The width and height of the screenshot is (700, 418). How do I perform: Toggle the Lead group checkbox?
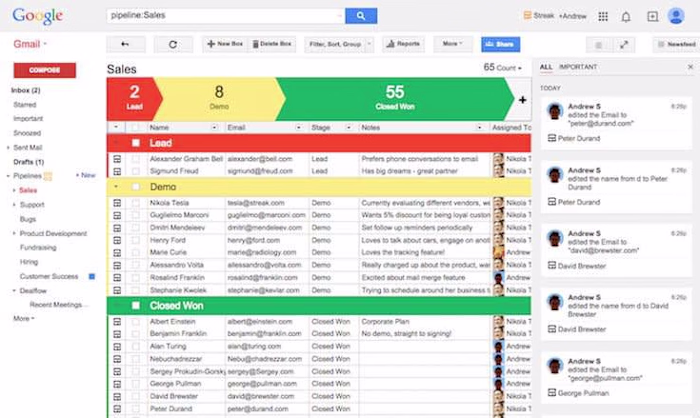pyautogui.click(x=136, y=143)
